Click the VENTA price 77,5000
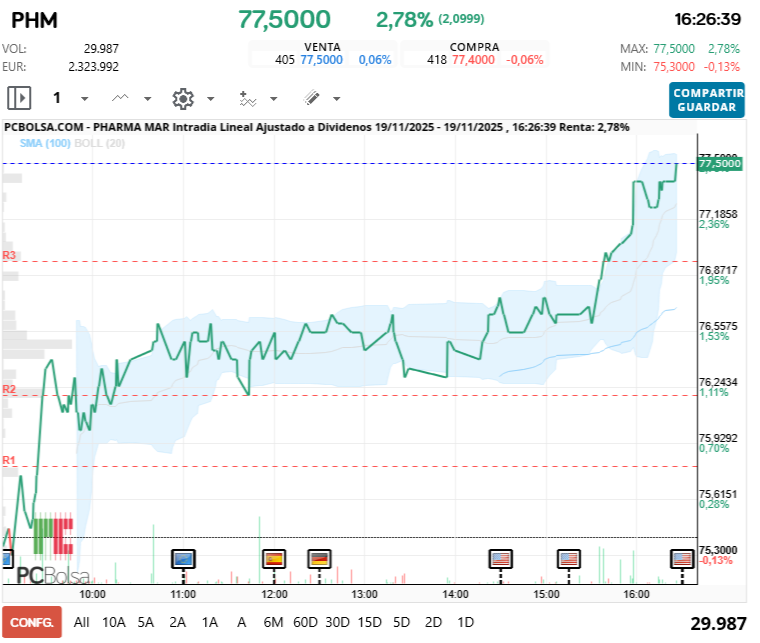 tap(322, 60)
